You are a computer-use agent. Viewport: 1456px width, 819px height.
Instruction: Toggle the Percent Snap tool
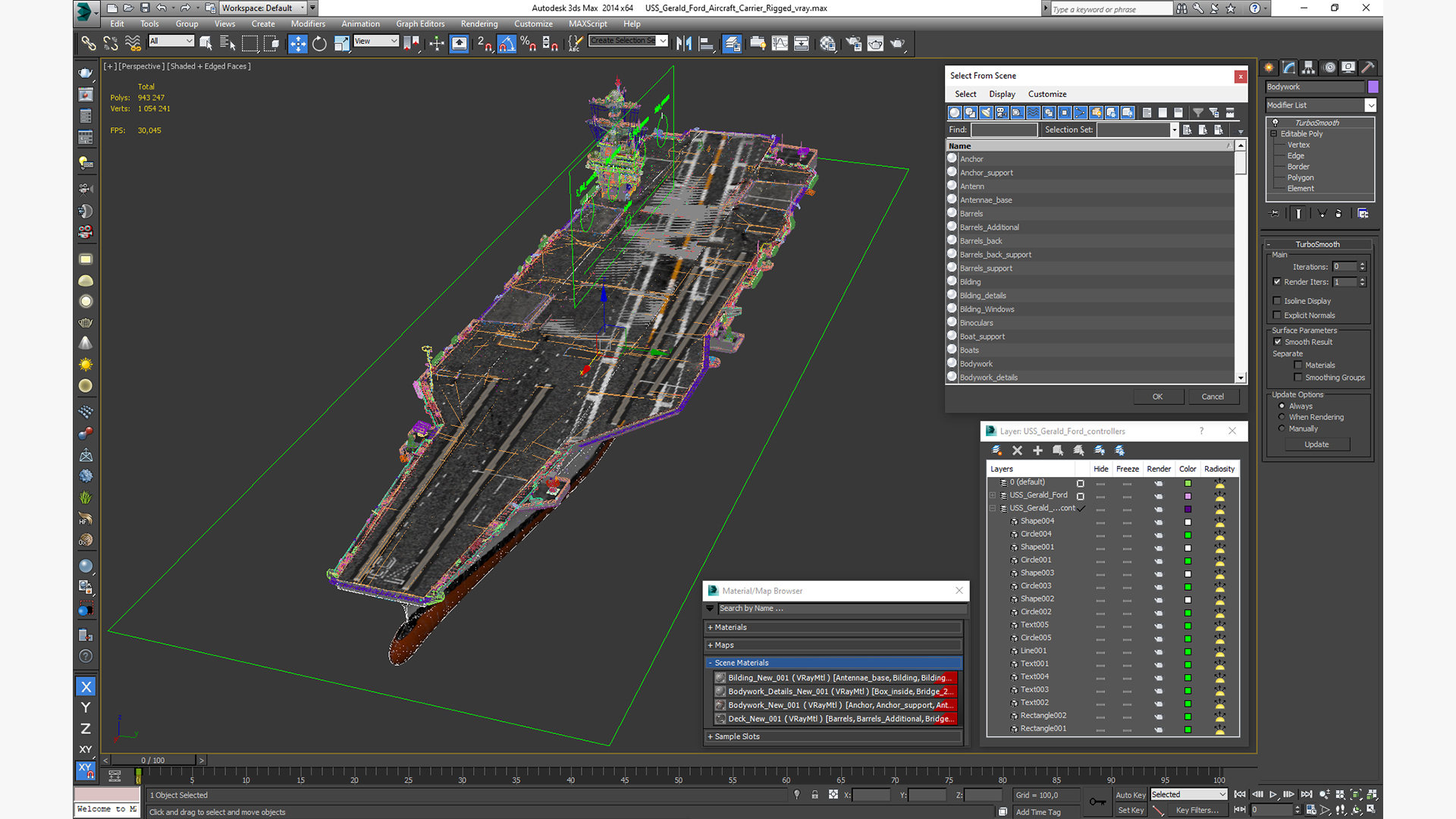click(529, 43)
